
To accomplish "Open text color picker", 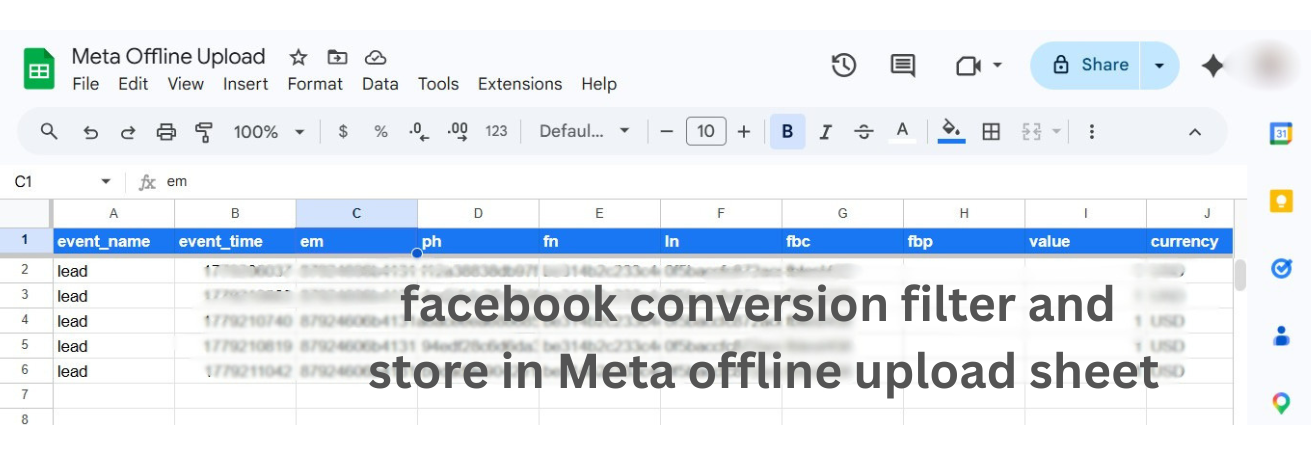I will pyautogui.click(x=902, y=131).
